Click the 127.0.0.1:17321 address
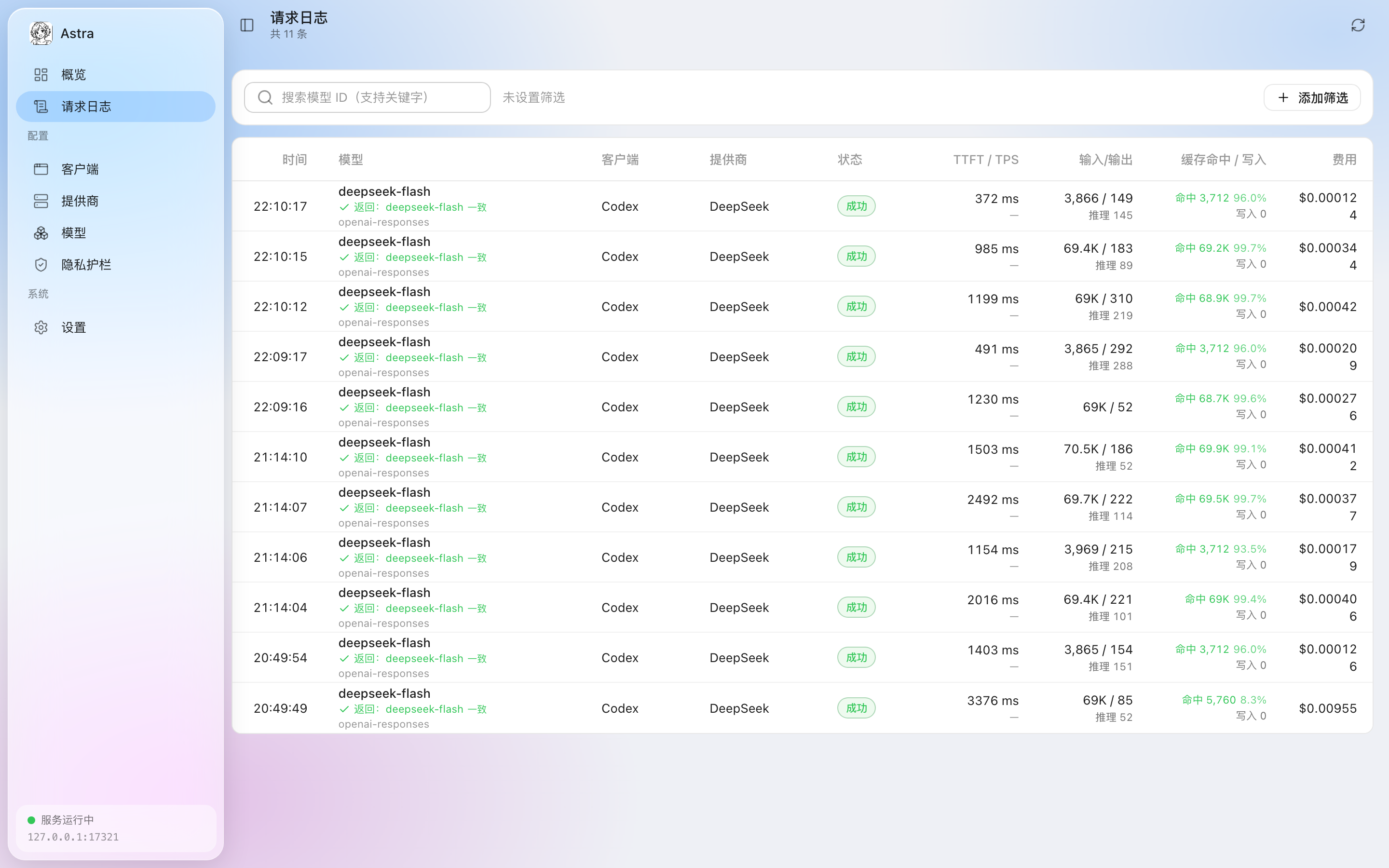Viewport: 1389px width, 868px height. click(73, 837)
